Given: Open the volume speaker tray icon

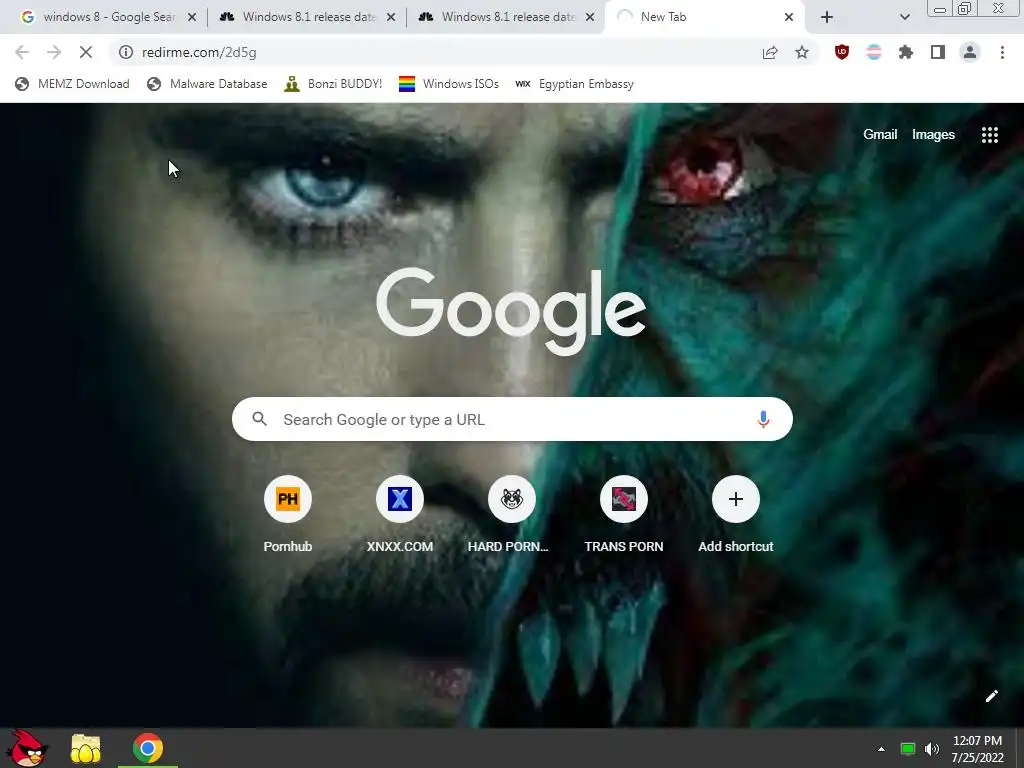Looking at the screenshot, I should coord(932,749).
